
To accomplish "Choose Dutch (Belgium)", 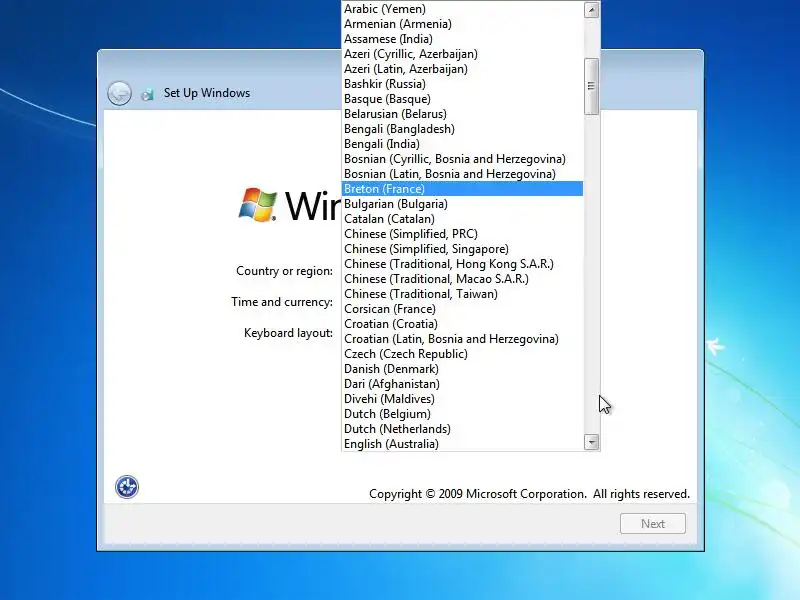I will pos(462,414).
